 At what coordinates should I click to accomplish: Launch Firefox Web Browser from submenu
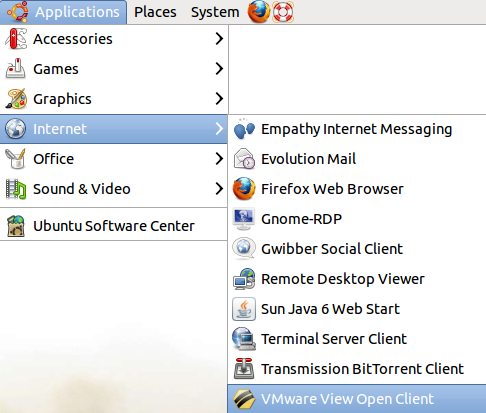tap(357, 189)
